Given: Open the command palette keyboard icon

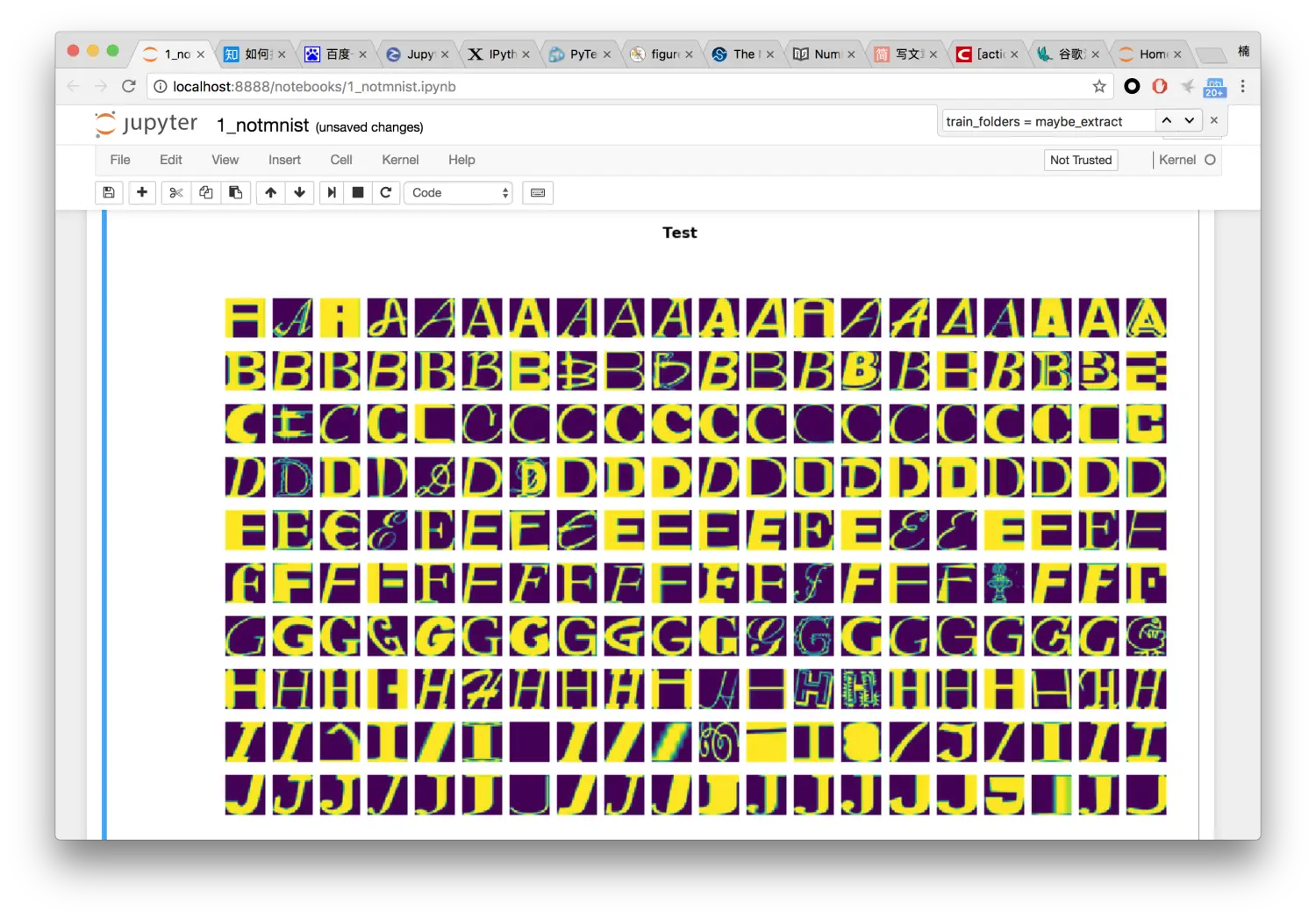Looking at the screenshot, I should 538,193.
